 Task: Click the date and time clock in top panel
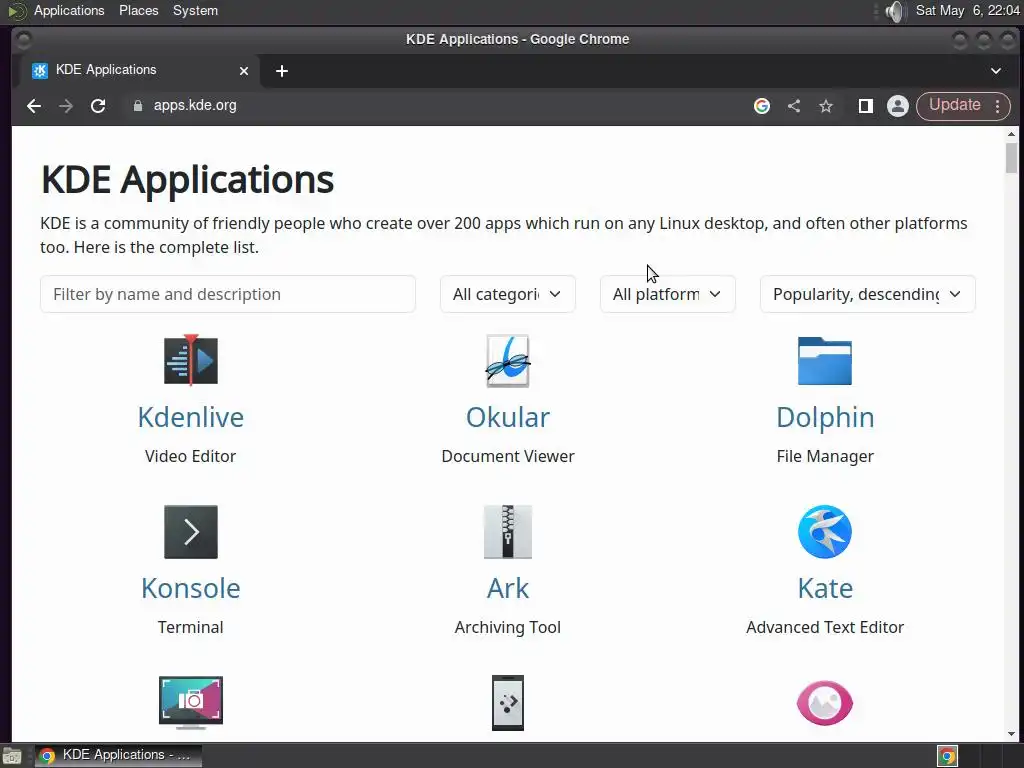click(967, 10)
